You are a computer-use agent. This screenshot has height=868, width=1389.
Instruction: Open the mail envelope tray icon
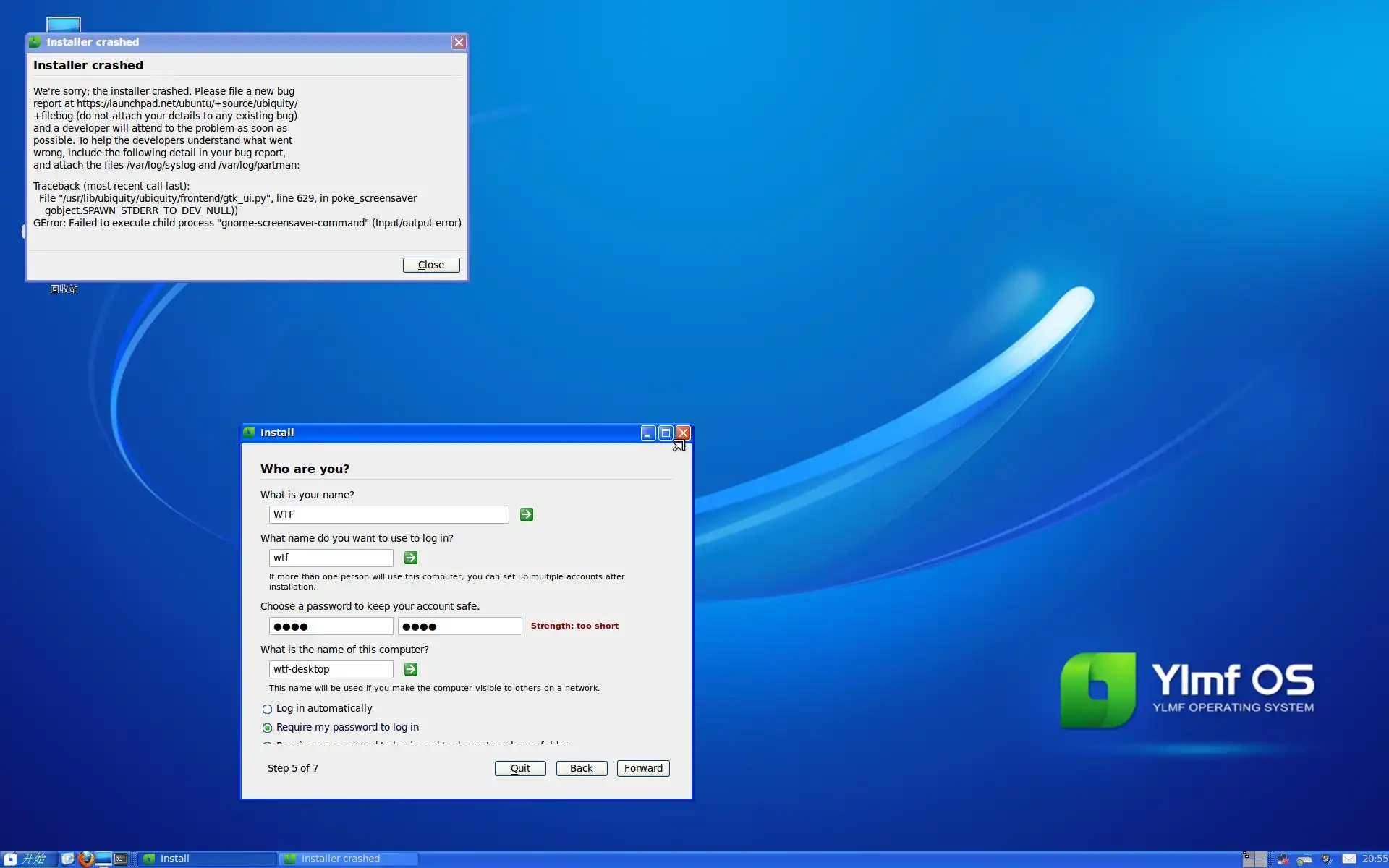tap(1349, 859)
